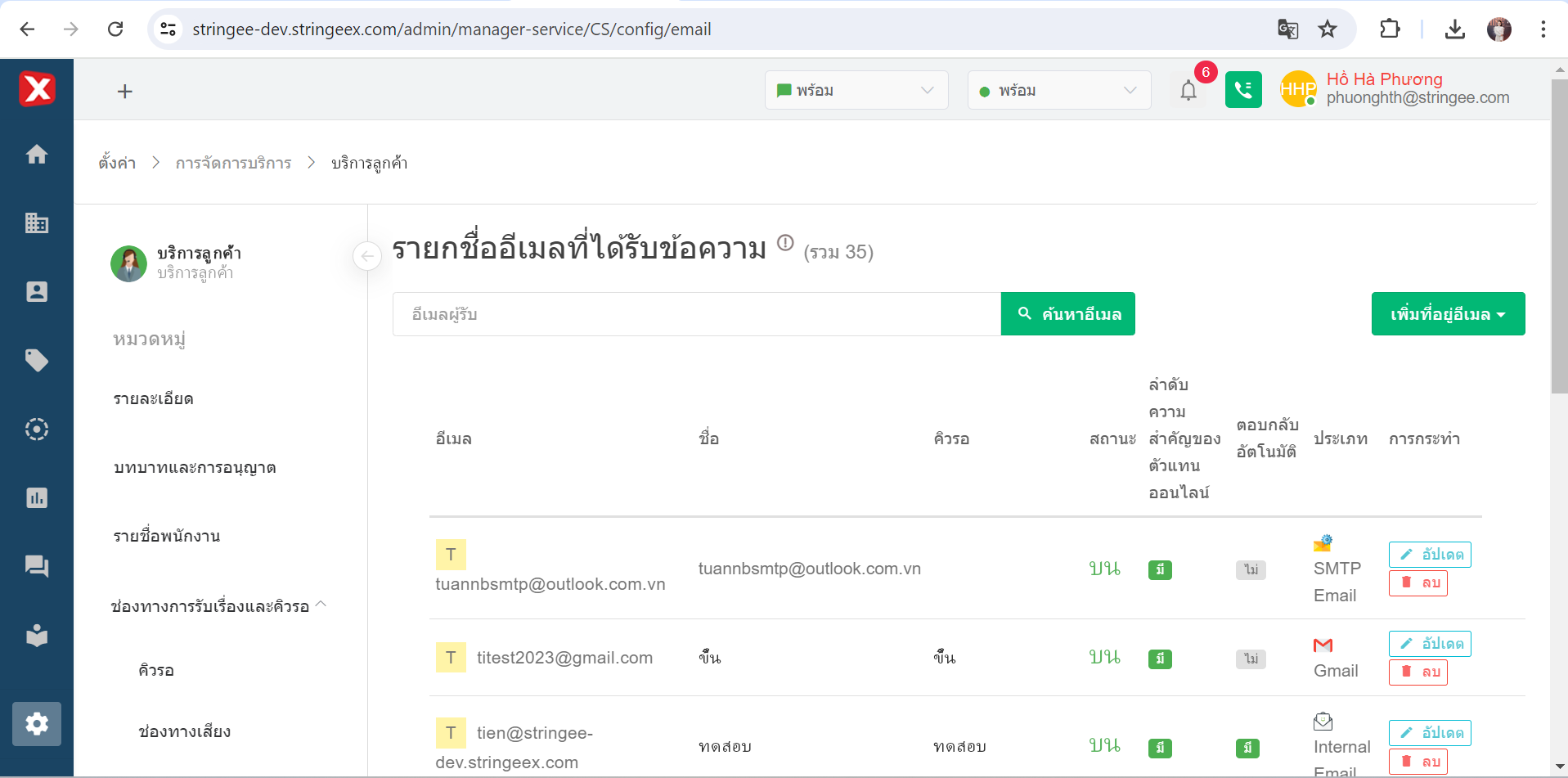Click the contact card icon in sidebar

pyautogui.click(x=37, y=292)
